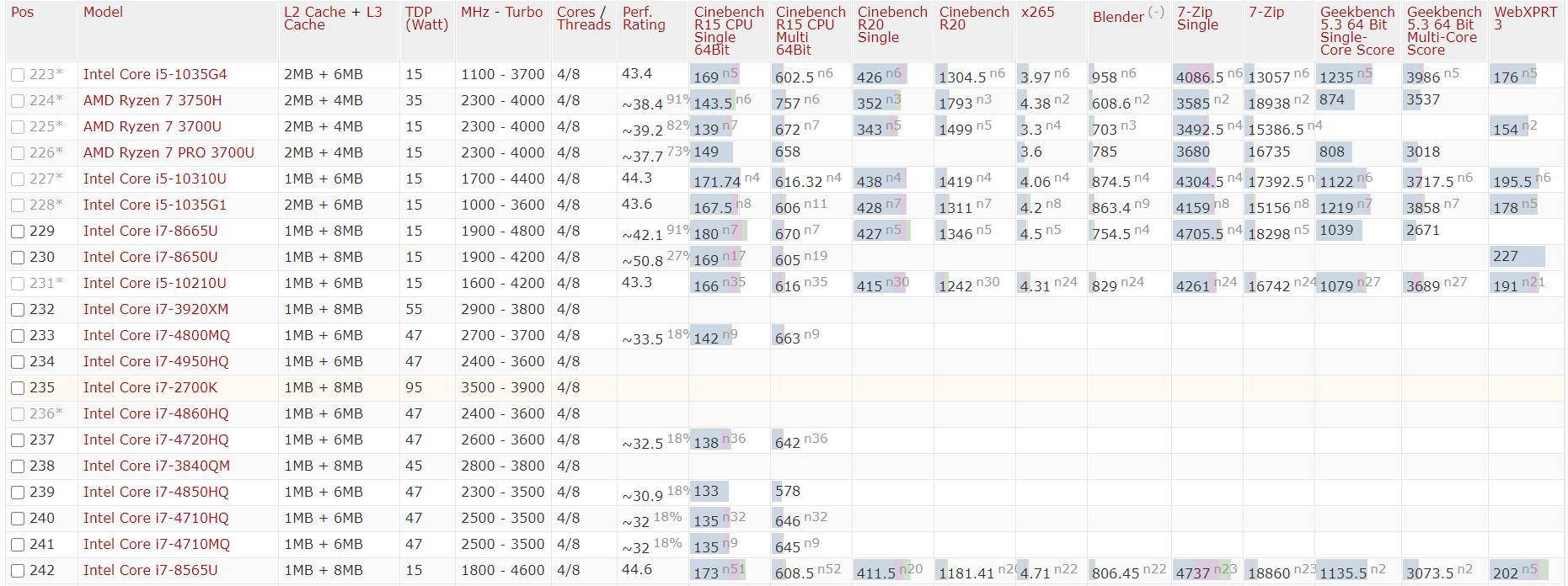Select the 578 Cinebench R15 Multi score
Viewport: 1568px width, 586px height.
[787, 491]
